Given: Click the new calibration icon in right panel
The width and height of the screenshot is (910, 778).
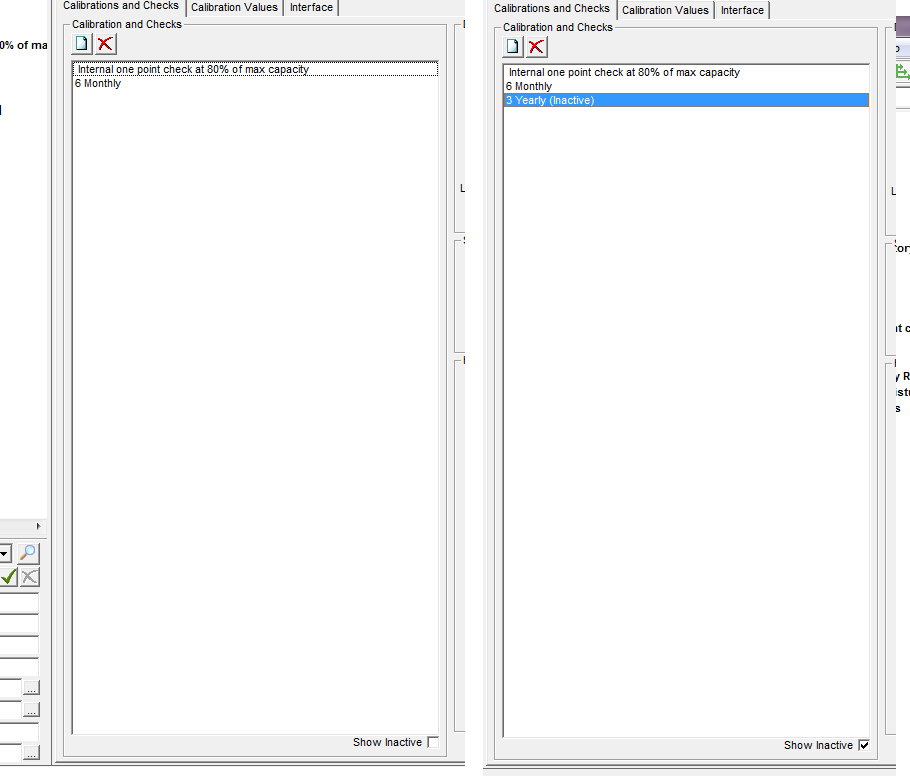Looking at the screenshot, I should tap(513, 46).
